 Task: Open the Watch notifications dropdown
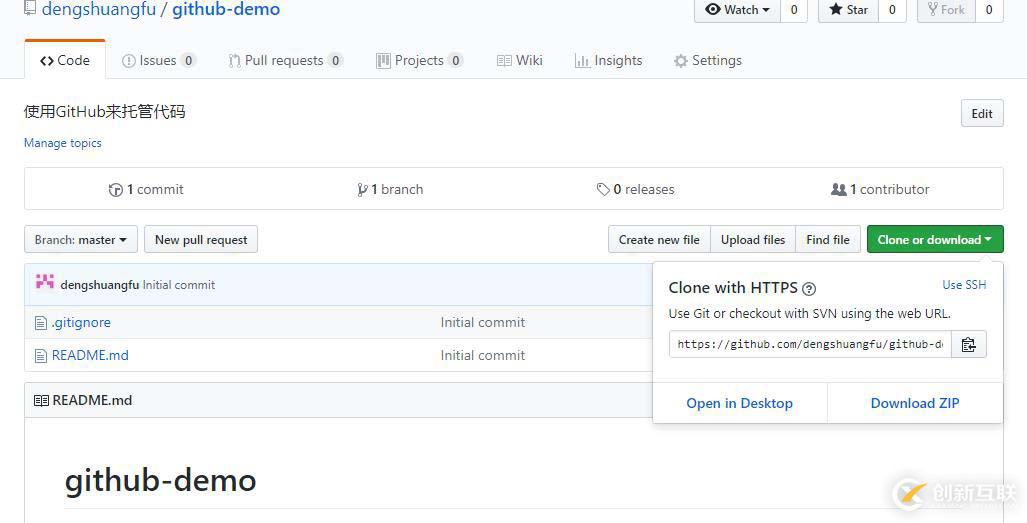pyautogui.click(x=737, y=10)
